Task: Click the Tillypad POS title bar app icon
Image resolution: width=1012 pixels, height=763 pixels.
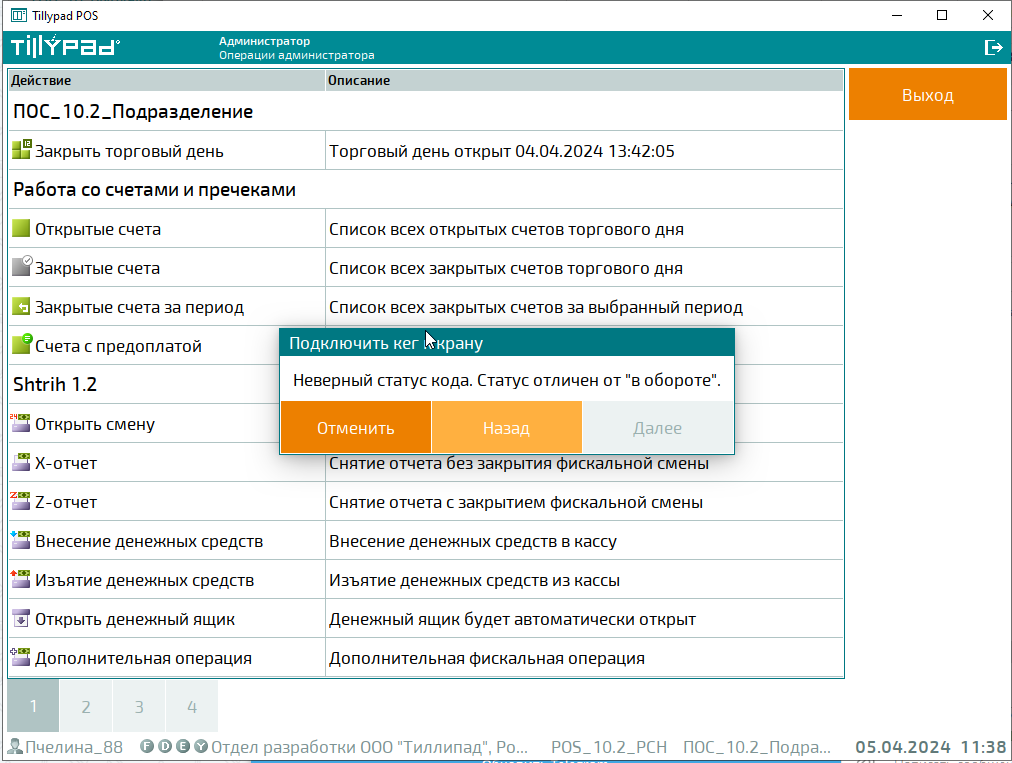Action: [19, 15]
